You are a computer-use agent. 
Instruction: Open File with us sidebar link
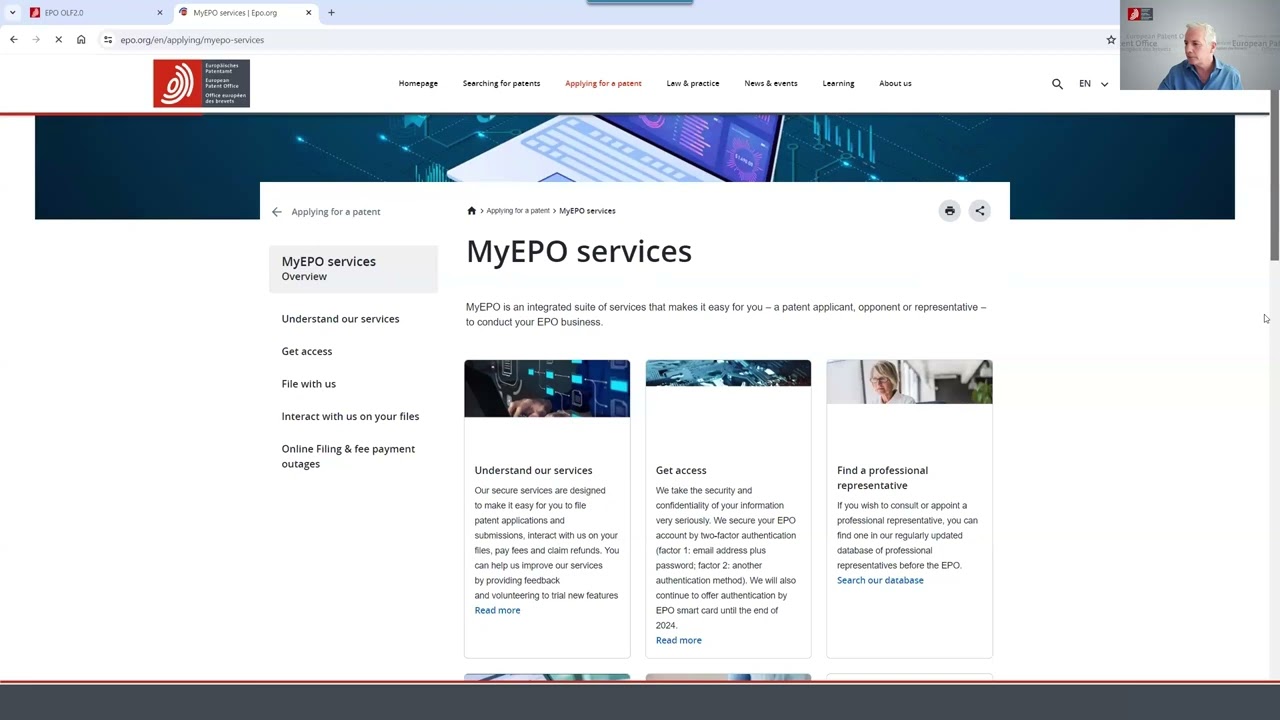(x=309, y=384)
